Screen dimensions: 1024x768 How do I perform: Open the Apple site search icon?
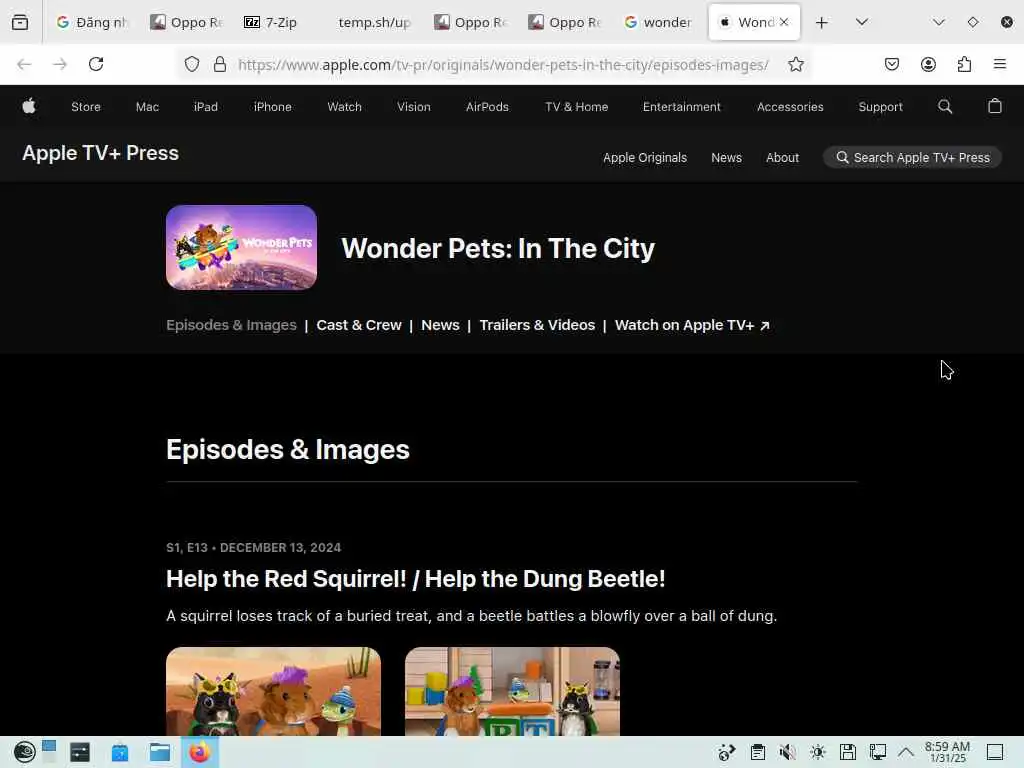(x=944, y=106)
